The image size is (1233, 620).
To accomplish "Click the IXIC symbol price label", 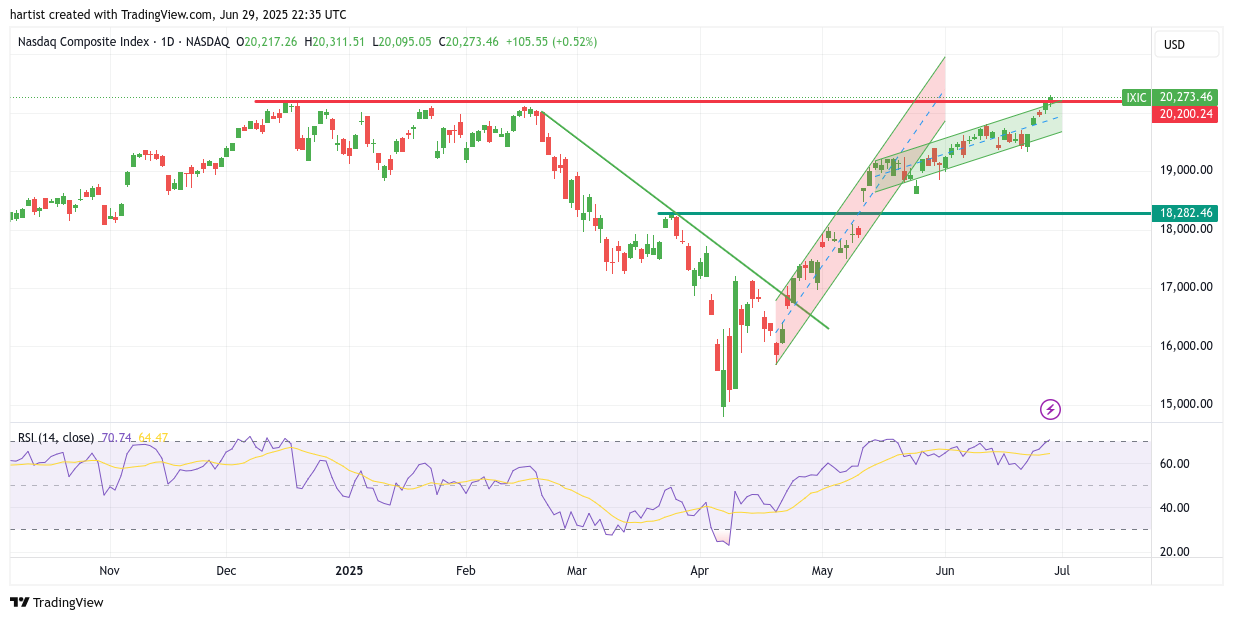I will coord(1136,97).
